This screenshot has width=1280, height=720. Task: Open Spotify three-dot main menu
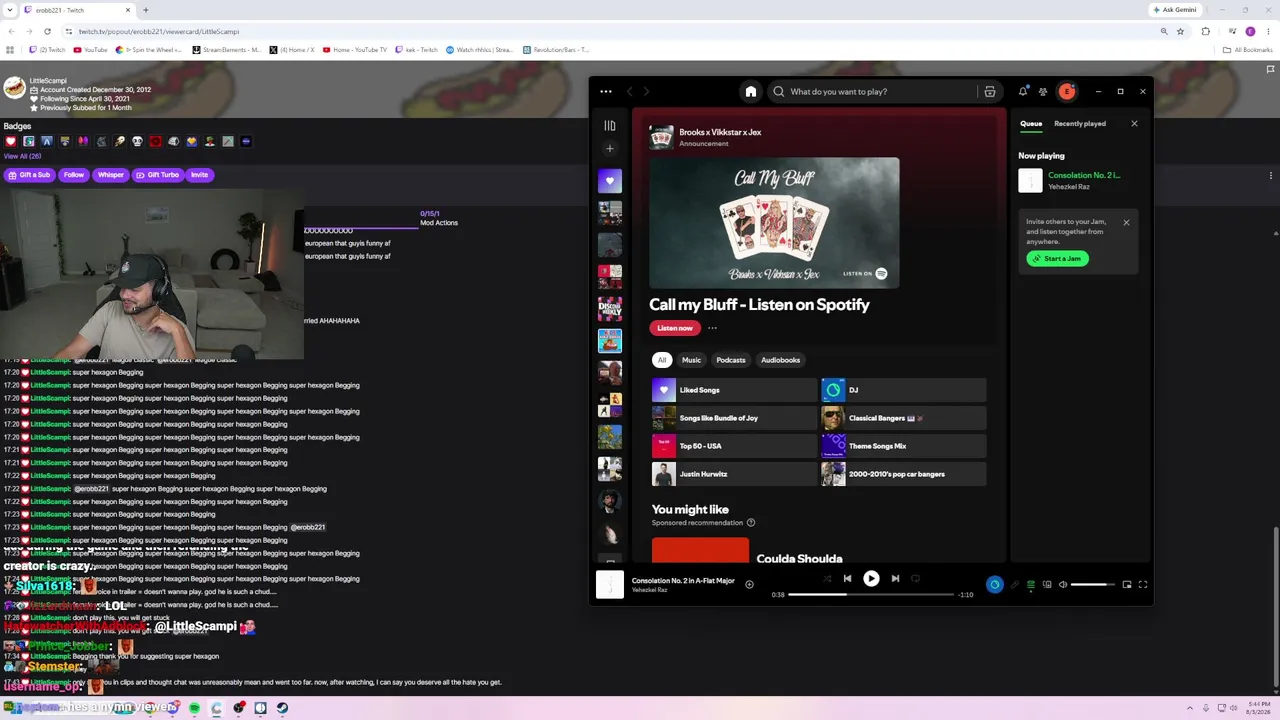pyautogui.click(x=606, y=91)
